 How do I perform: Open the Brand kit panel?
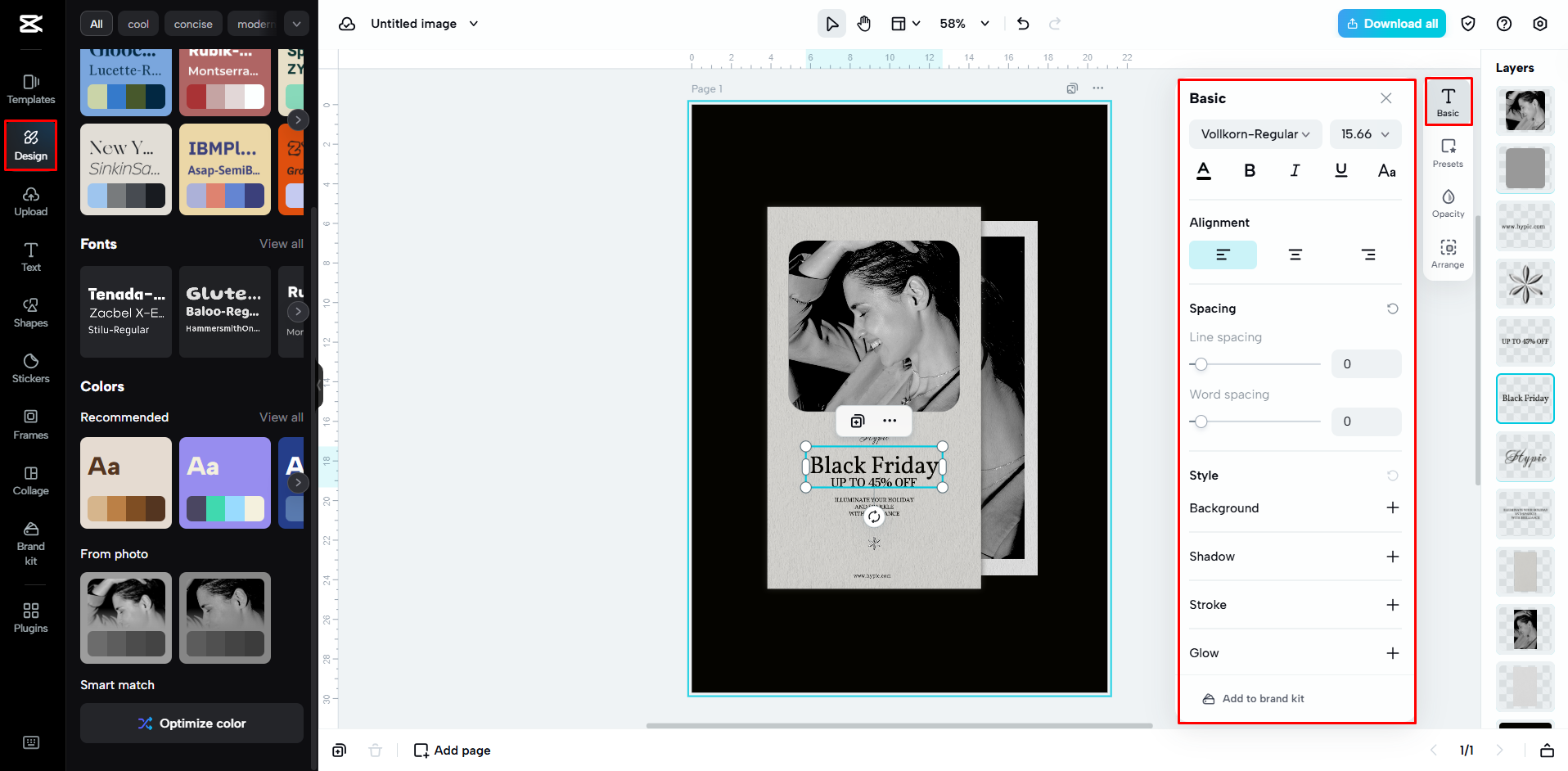[x=30, y=543]
